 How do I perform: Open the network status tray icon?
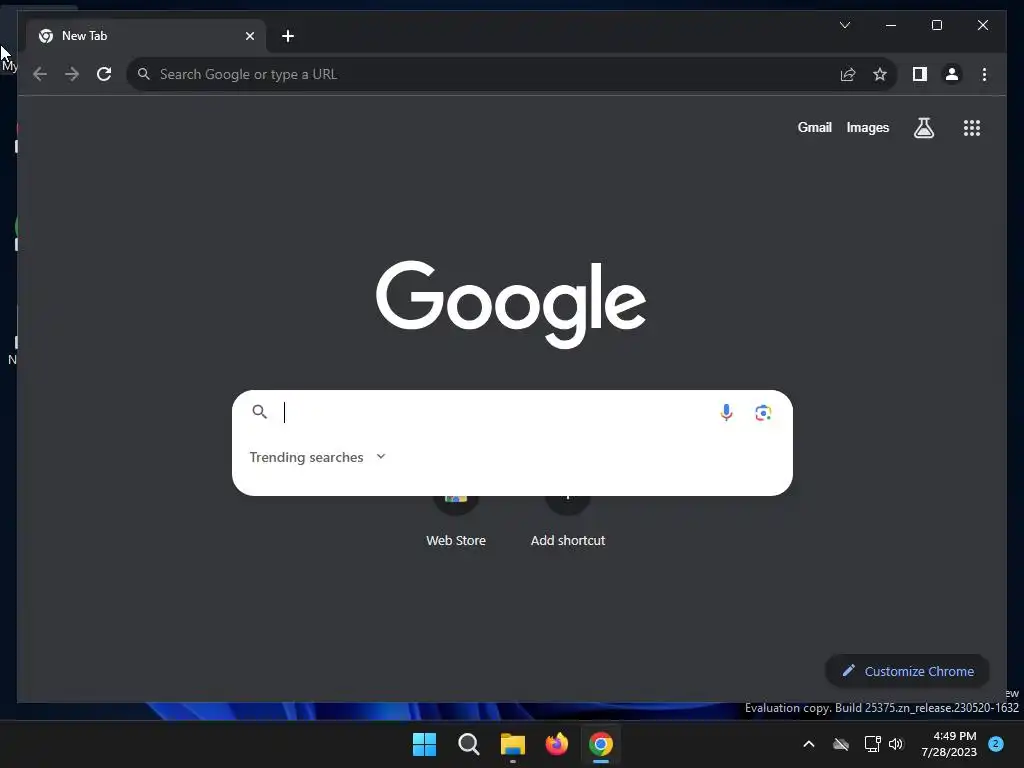point(872,744)
